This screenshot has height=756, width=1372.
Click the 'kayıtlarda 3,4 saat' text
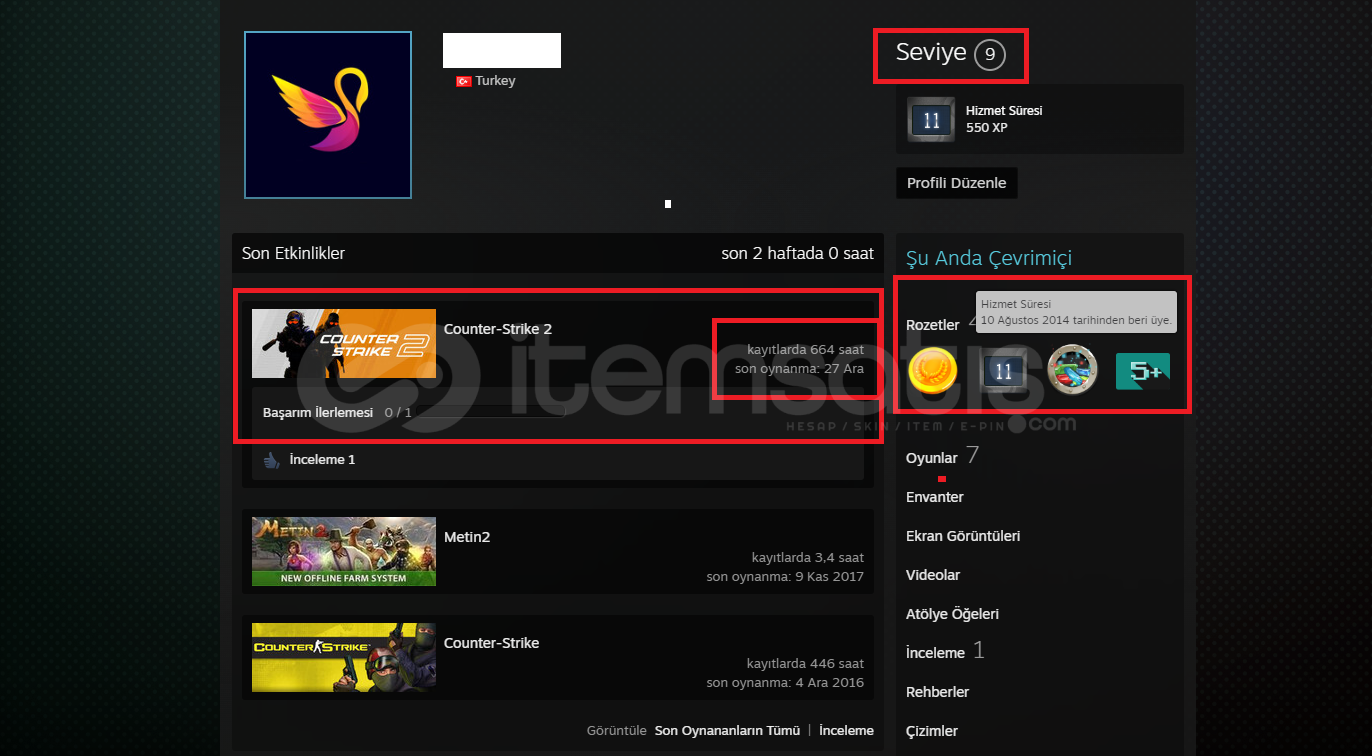click(x=808, y=557)
